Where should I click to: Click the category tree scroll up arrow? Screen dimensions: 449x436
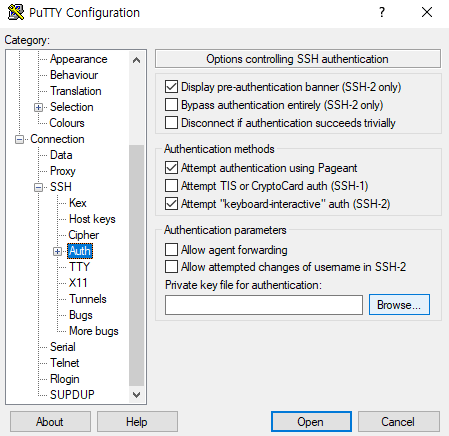136,60
